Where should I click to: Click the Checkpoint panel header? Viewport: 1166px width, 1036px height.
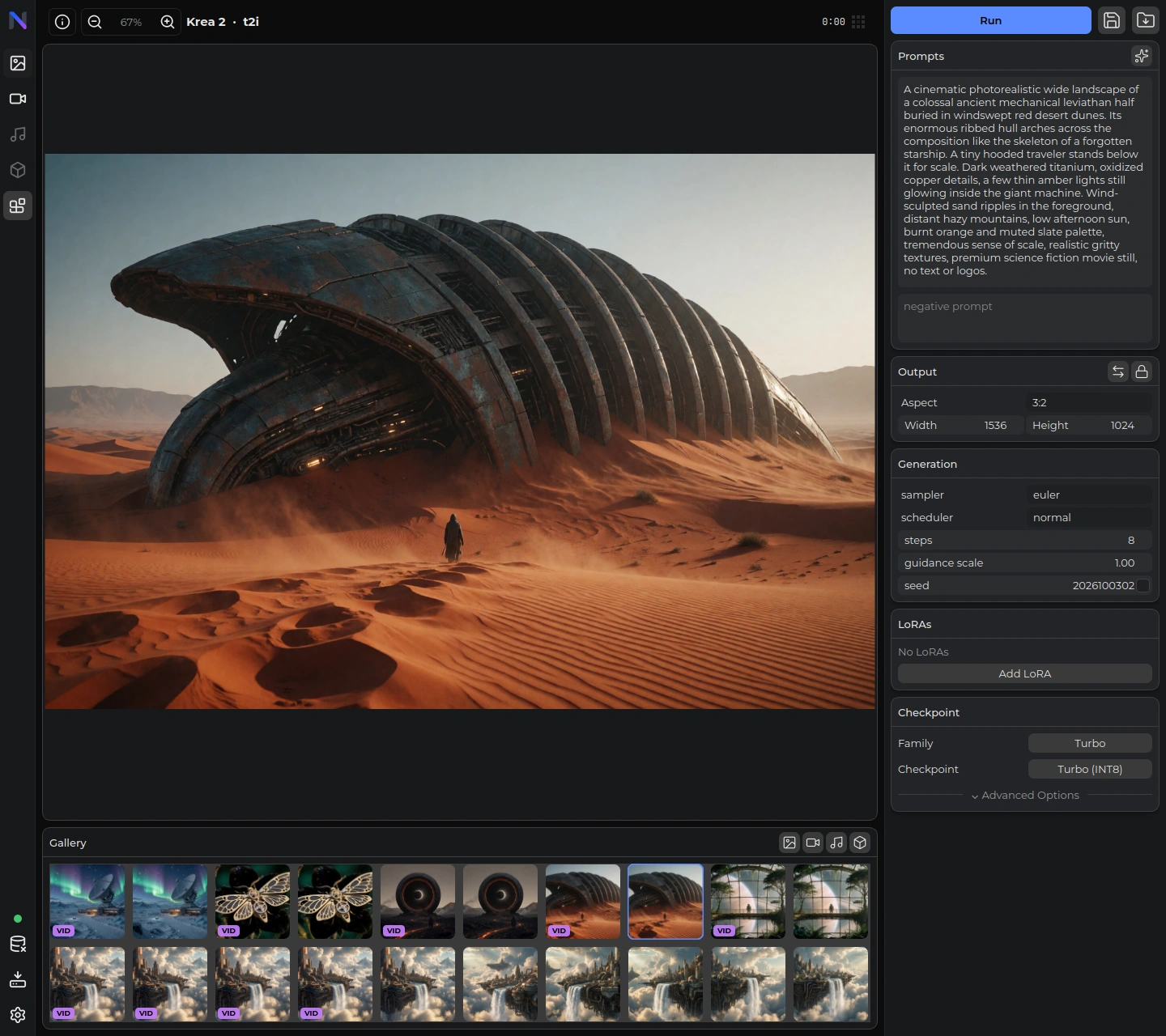pyautogui.click(x=929, y=712)
